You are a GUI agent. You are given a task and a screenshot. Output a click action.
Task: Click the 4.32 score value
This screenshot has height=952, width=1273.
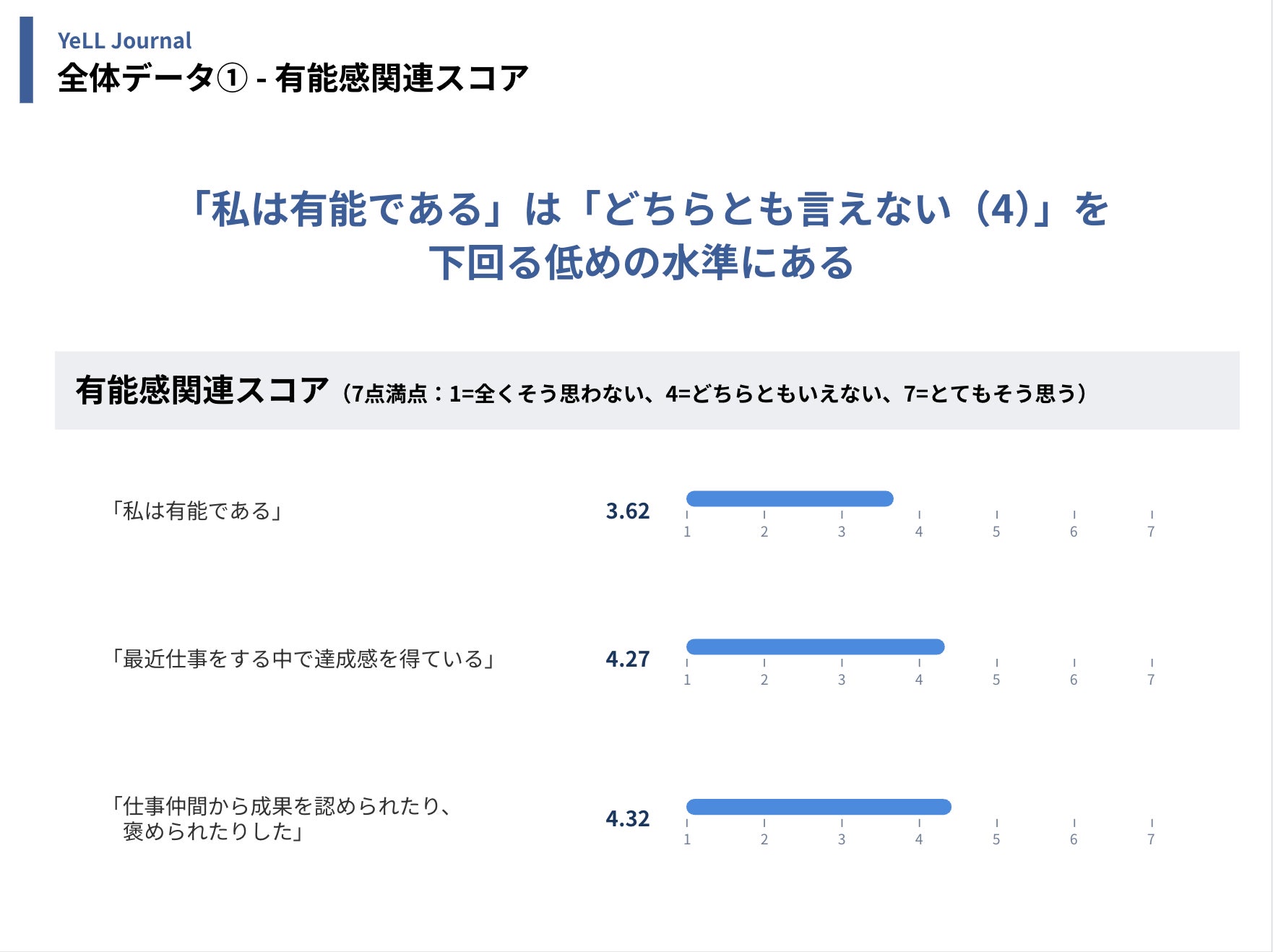point(627,819)
